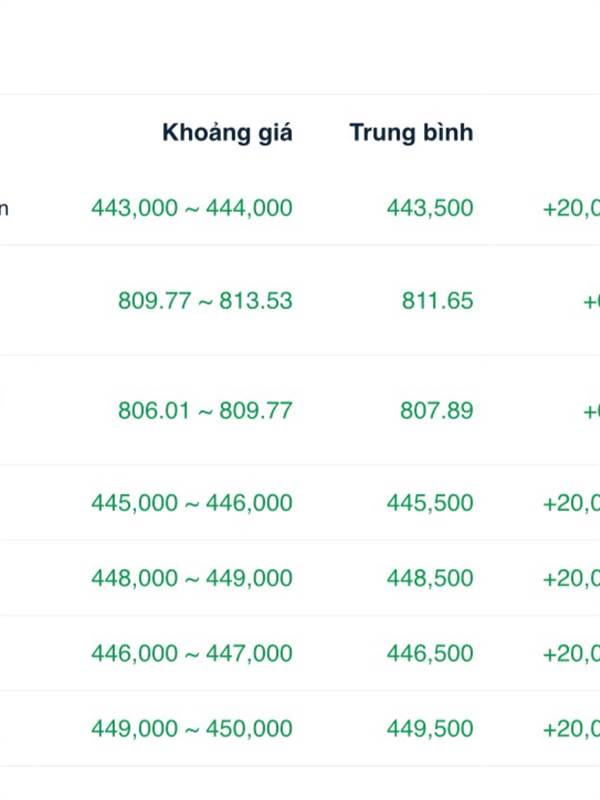Viewport: 600px width, 800px height.
Task: Click the change value in the 445,500 row
Action: coord(572,503)
